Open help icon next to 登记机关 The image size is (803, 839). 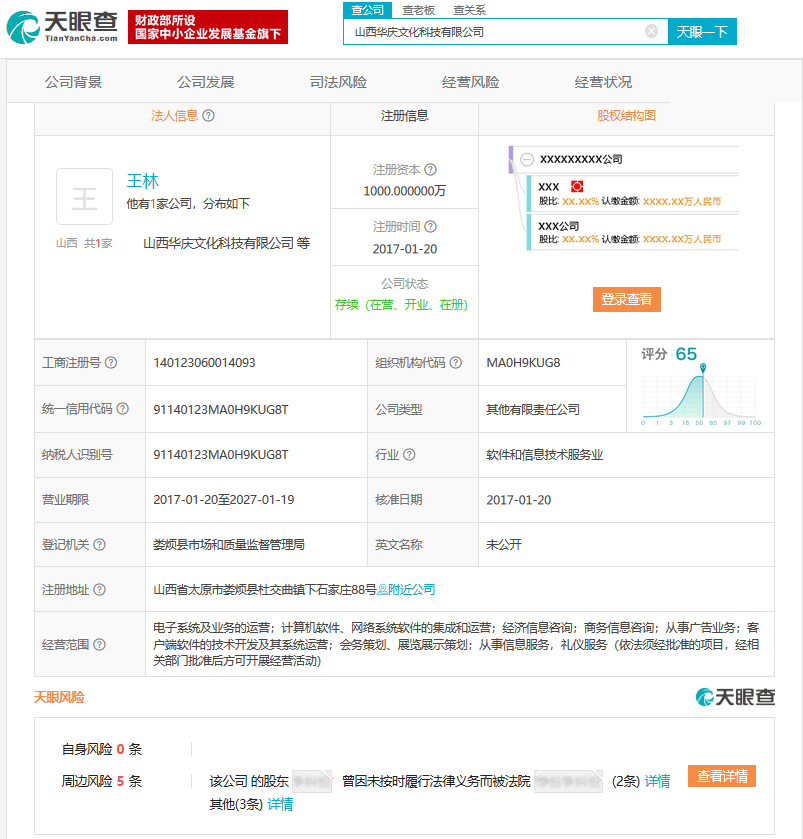[x=100, y=545]
